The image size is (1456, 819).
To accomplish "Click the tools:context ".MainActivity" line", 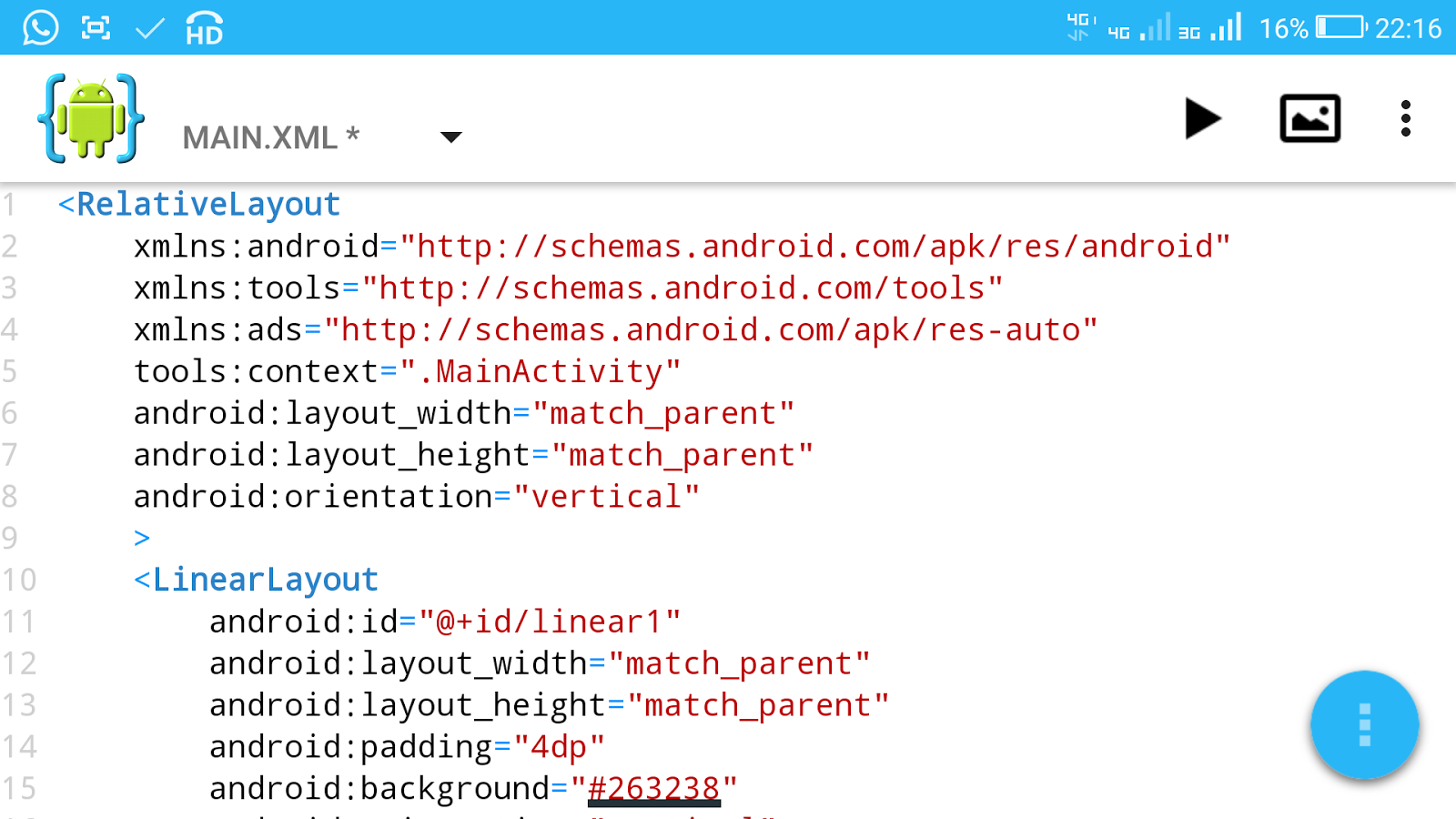I will [407, 371].
